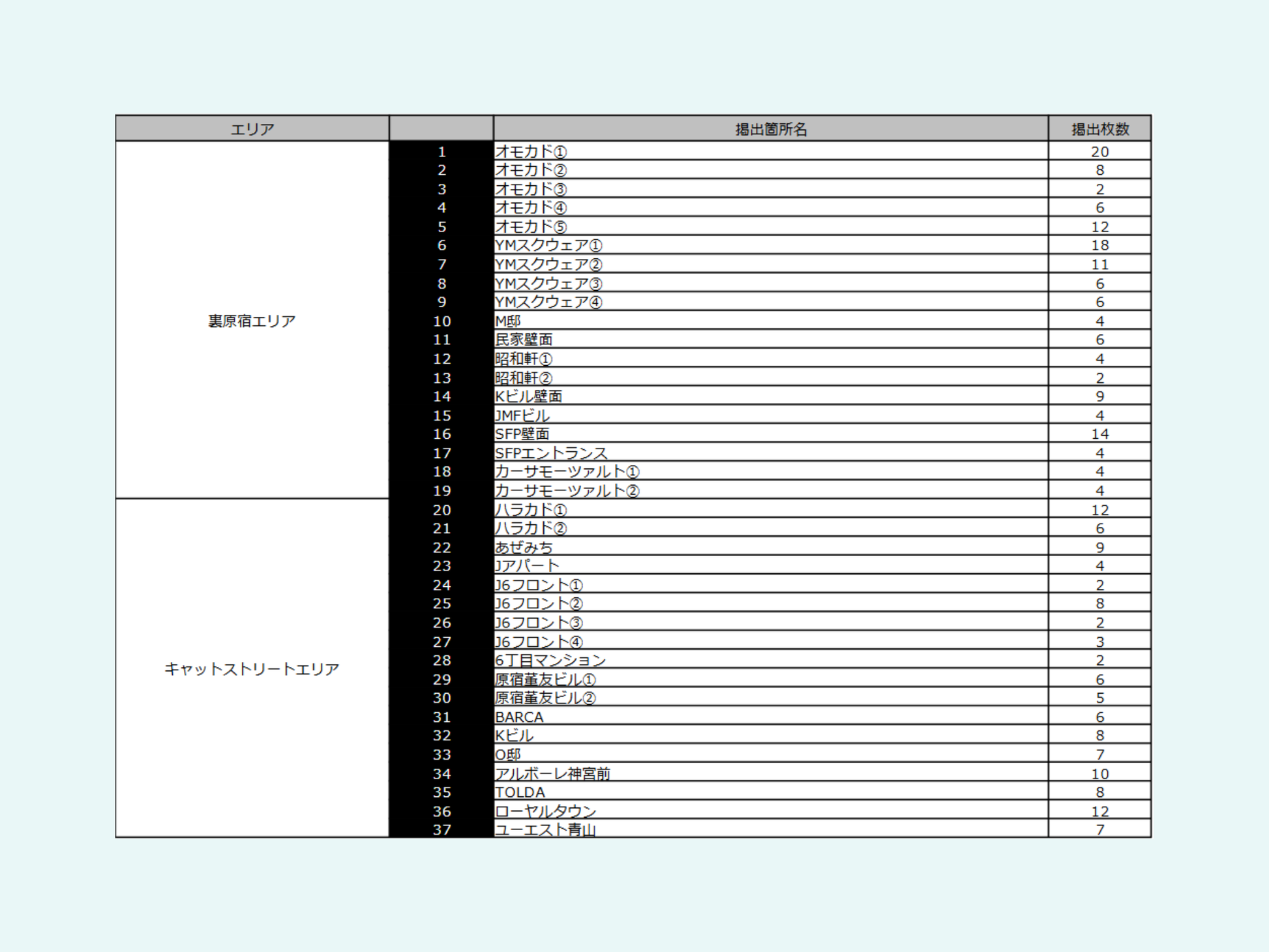Screen dimensions: 1269x952
Task: Select the アルボーレ神宮前 cell
Action: click(x=771, y=773)
